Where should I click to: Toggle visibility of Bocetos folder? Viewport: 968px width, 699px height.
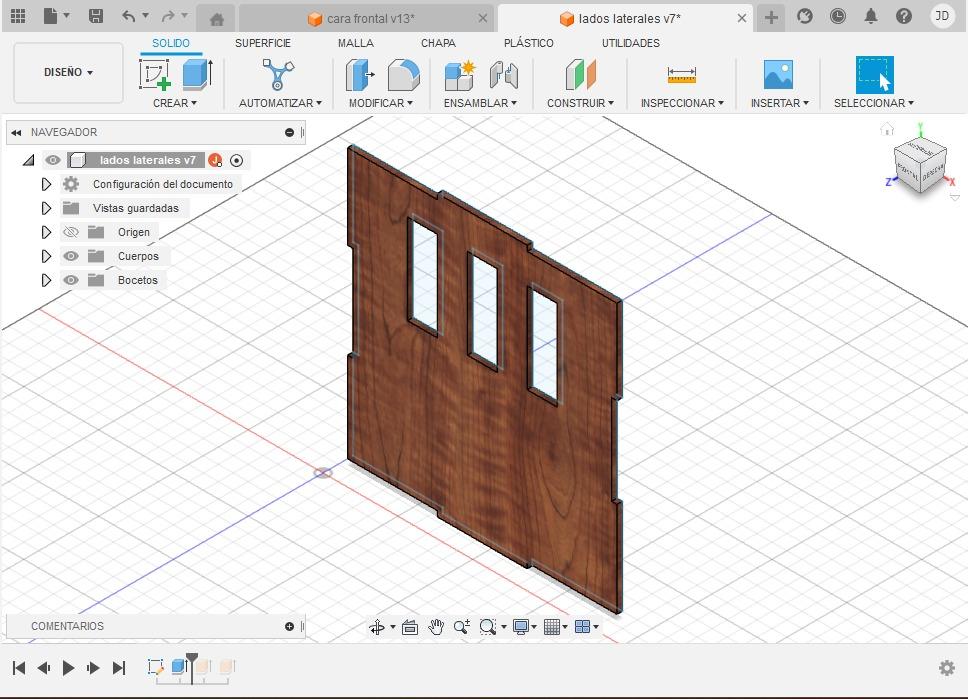(x=71, y=280)
